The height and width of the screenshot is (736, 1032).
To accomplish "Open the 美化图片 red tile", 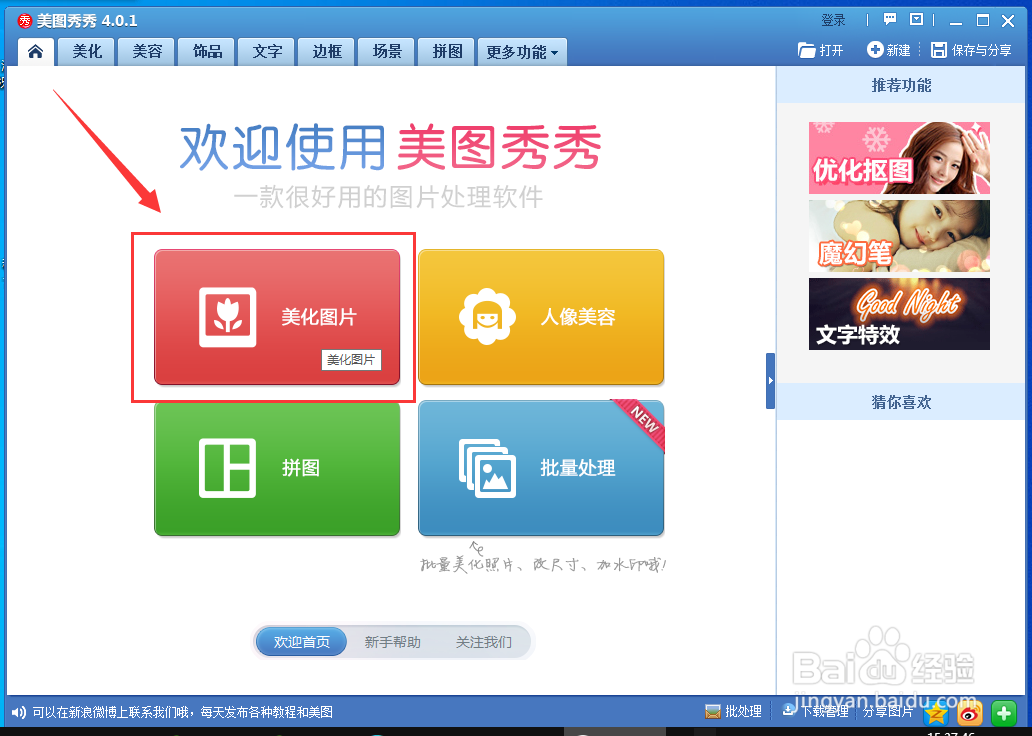I will tap(277, 317).
